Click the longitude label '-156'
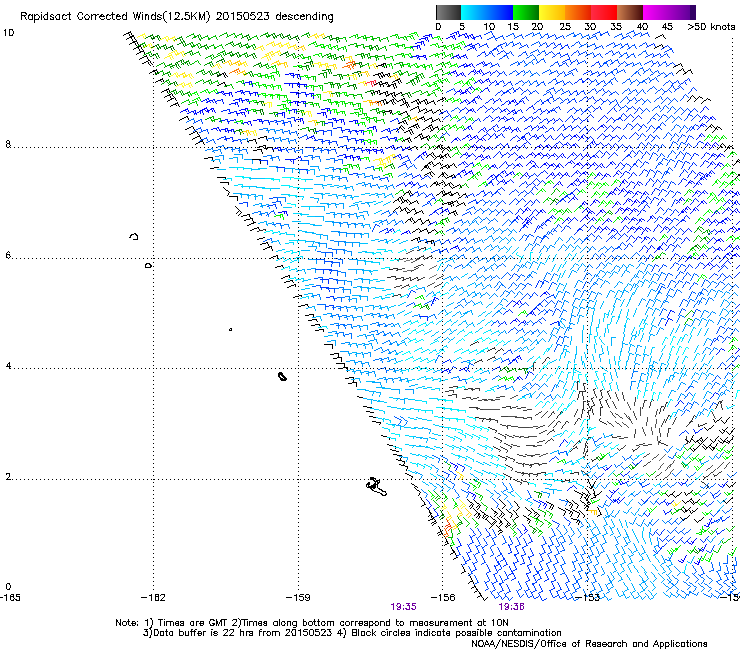The height and width of the screenshot is (650, 740). [x=443, y=598]
